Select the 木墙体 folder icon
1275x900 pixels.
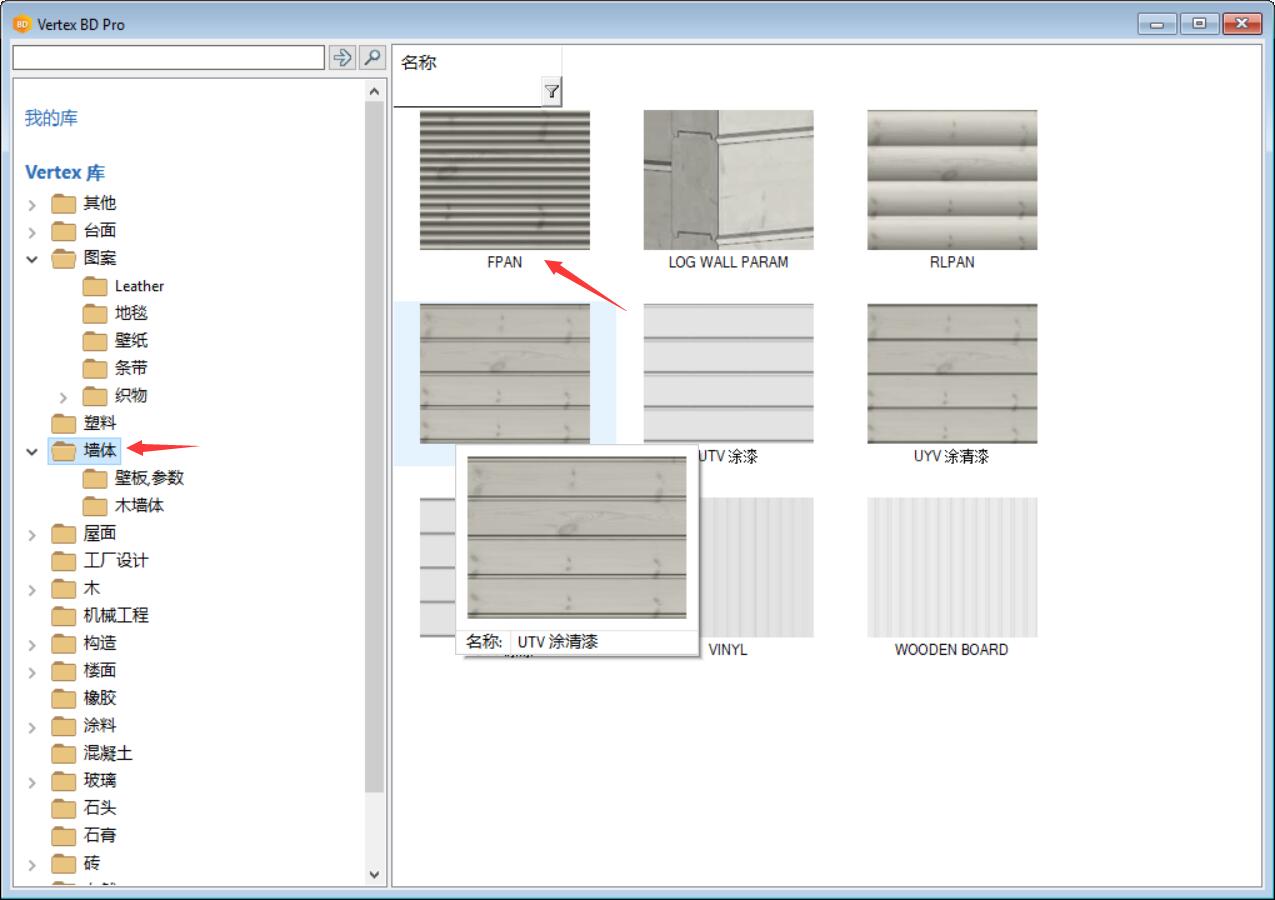tap(95, 506)
